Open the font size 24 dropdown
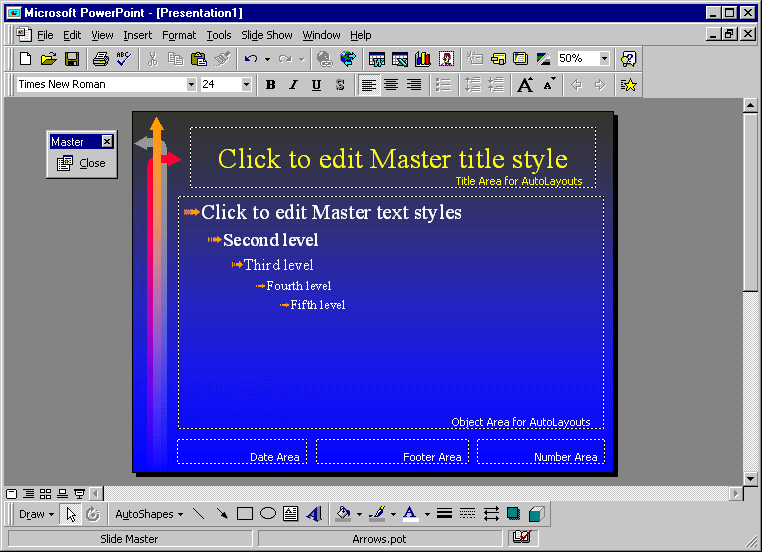 (246, 85)
